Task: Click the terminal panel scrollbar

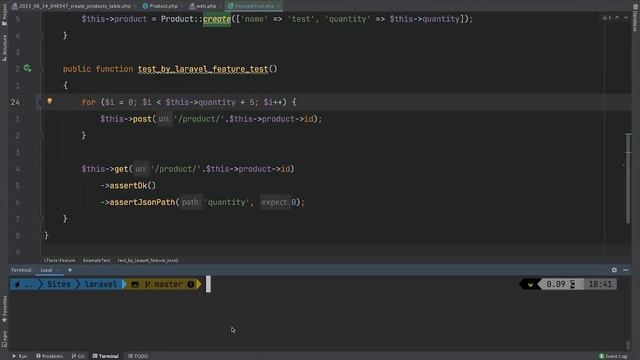Action: [x=628, y=345]
